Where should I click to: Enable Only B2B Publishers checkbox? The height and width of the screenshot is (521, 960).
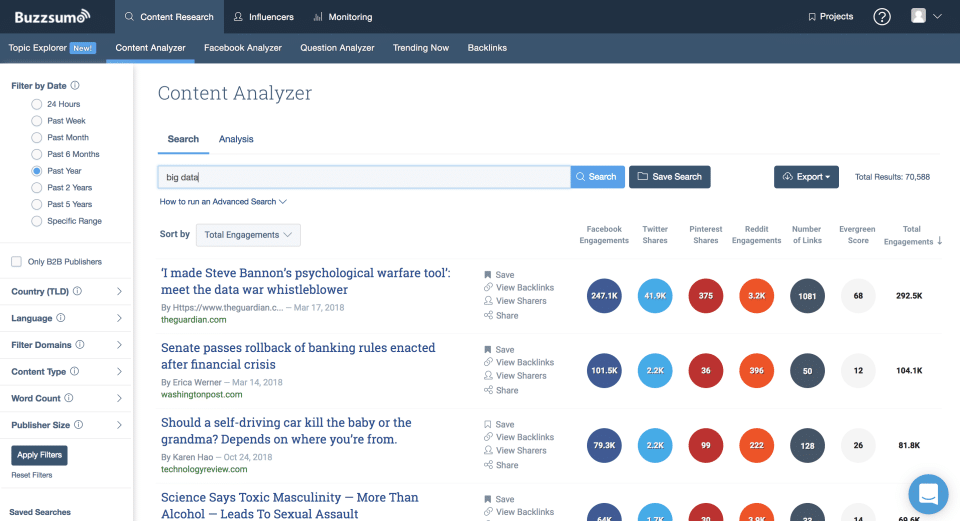(16, 262)
